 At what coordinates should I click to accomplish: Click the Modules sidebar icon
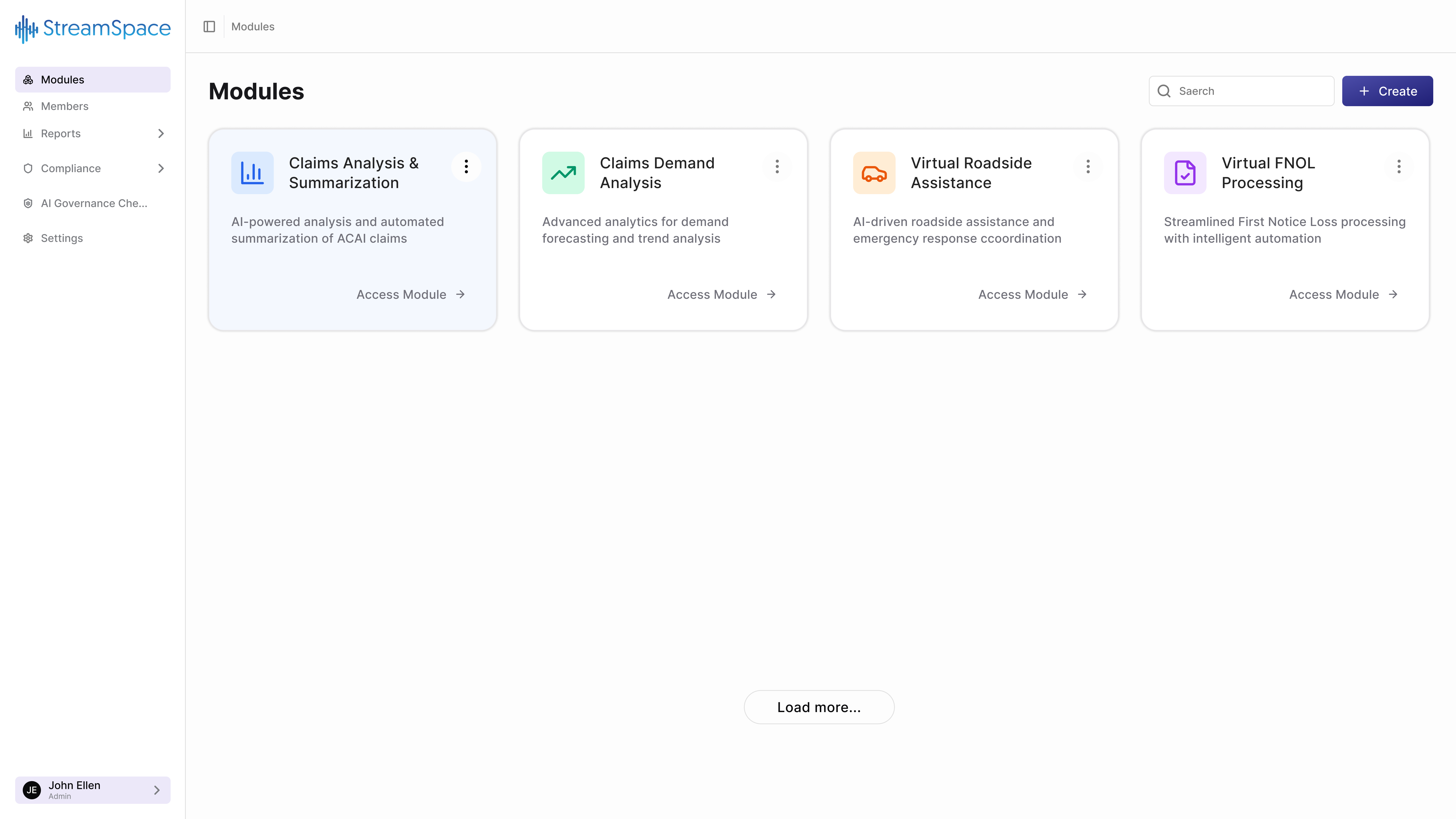point(28,80)
